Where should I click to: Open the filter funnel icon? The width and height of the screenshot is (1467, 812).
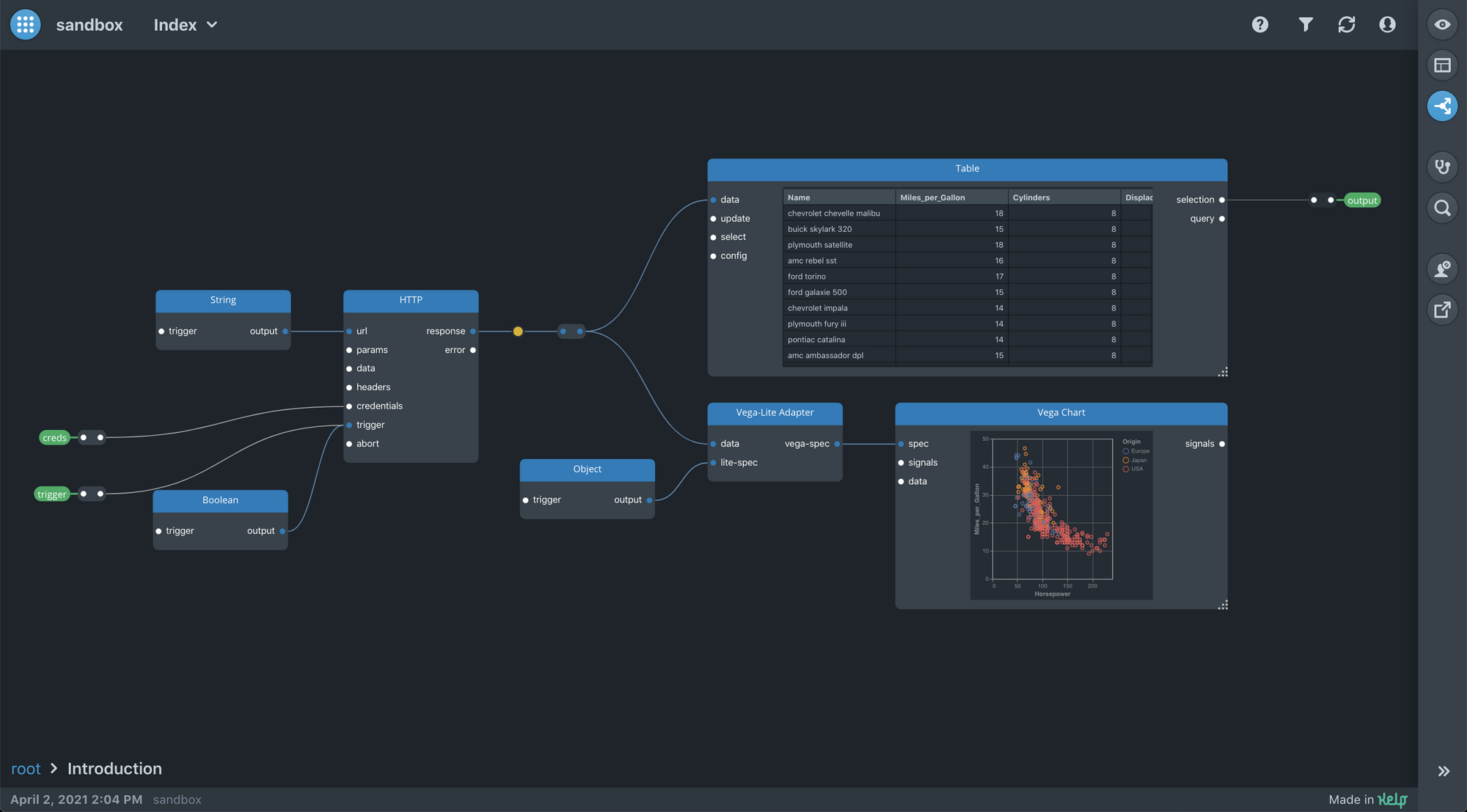click(1306, 25)
